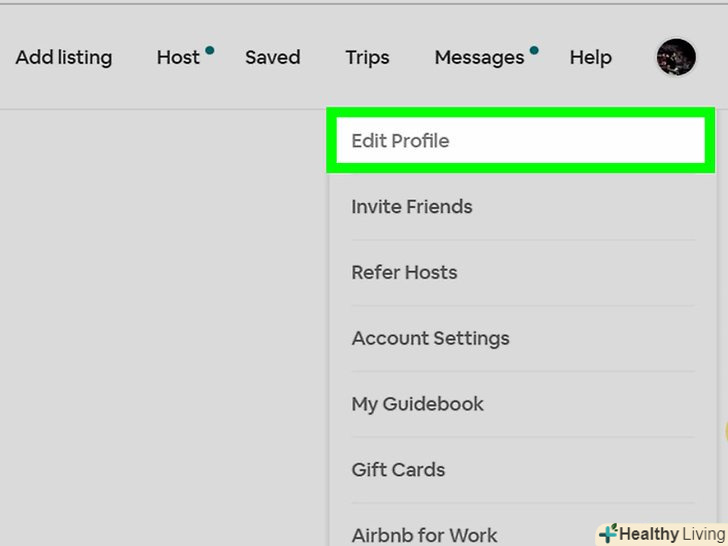Open Airbnb for Work entry
728x546 pixels.
click(x=424, y=535)
